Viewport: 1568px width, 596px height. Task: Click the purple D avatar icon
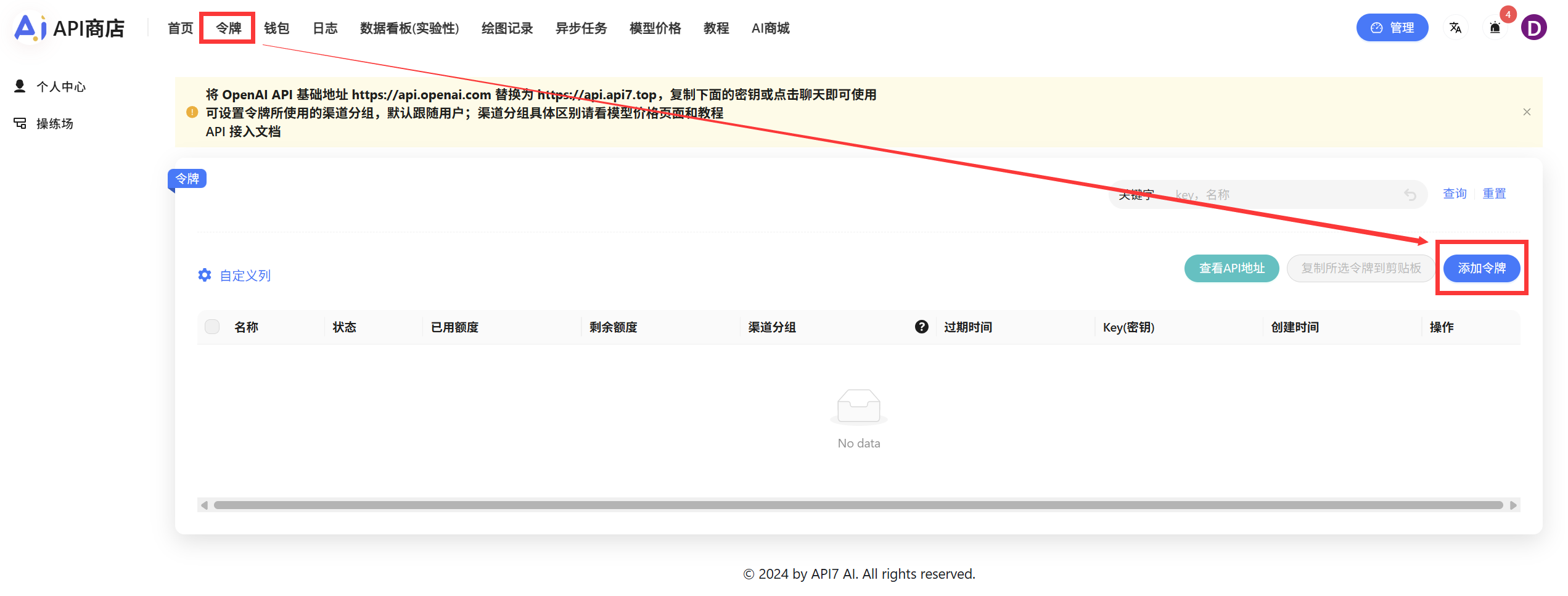tap(1535, 27)
